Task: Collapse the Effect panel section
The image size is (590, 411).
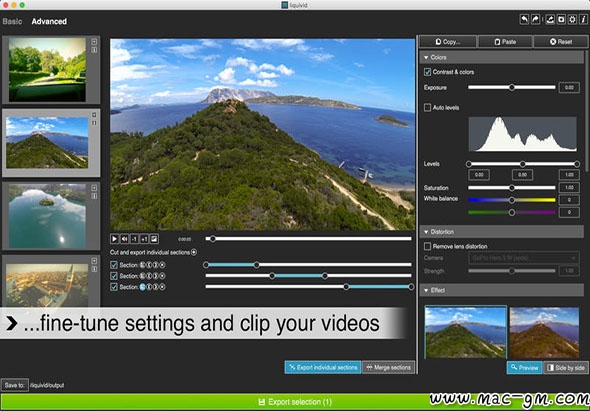Action: [x=426, y=290]
